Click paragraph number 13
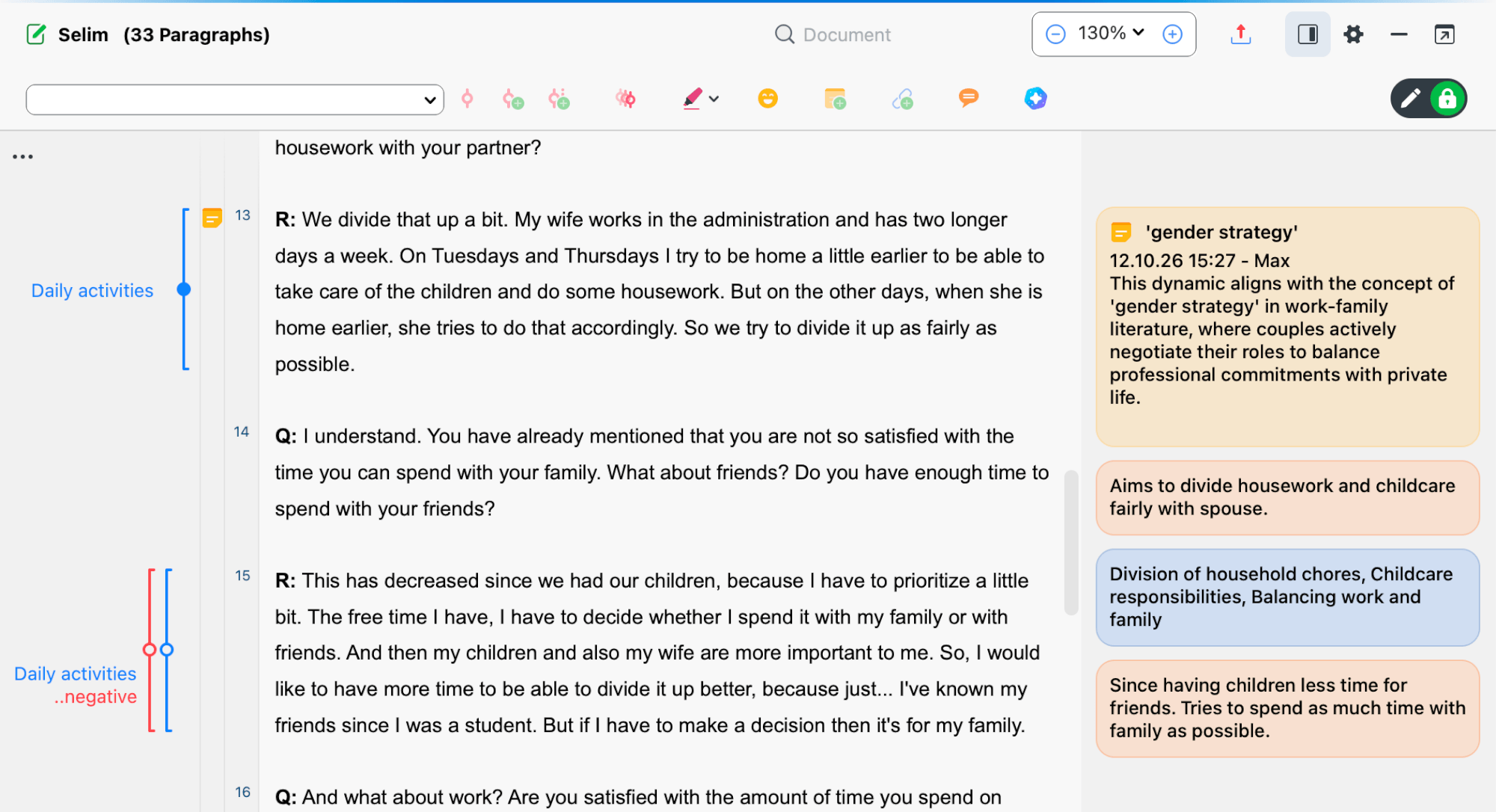1496x812 pixels. [242, 215]
